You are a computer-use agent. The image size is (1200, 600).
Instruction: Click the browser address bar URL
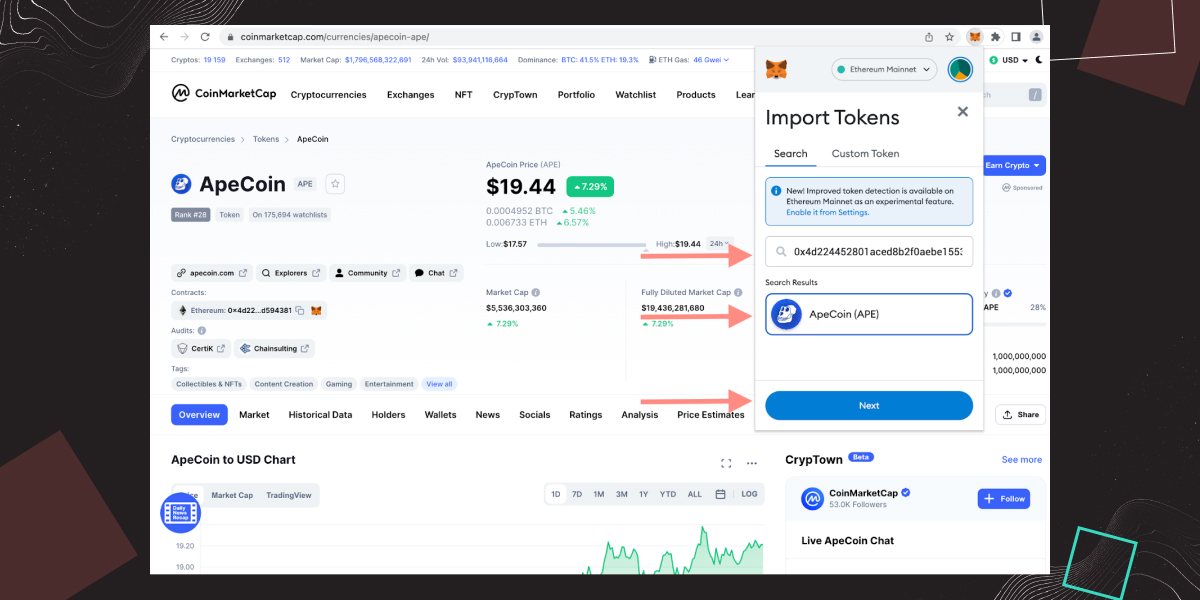click(335, 37)
